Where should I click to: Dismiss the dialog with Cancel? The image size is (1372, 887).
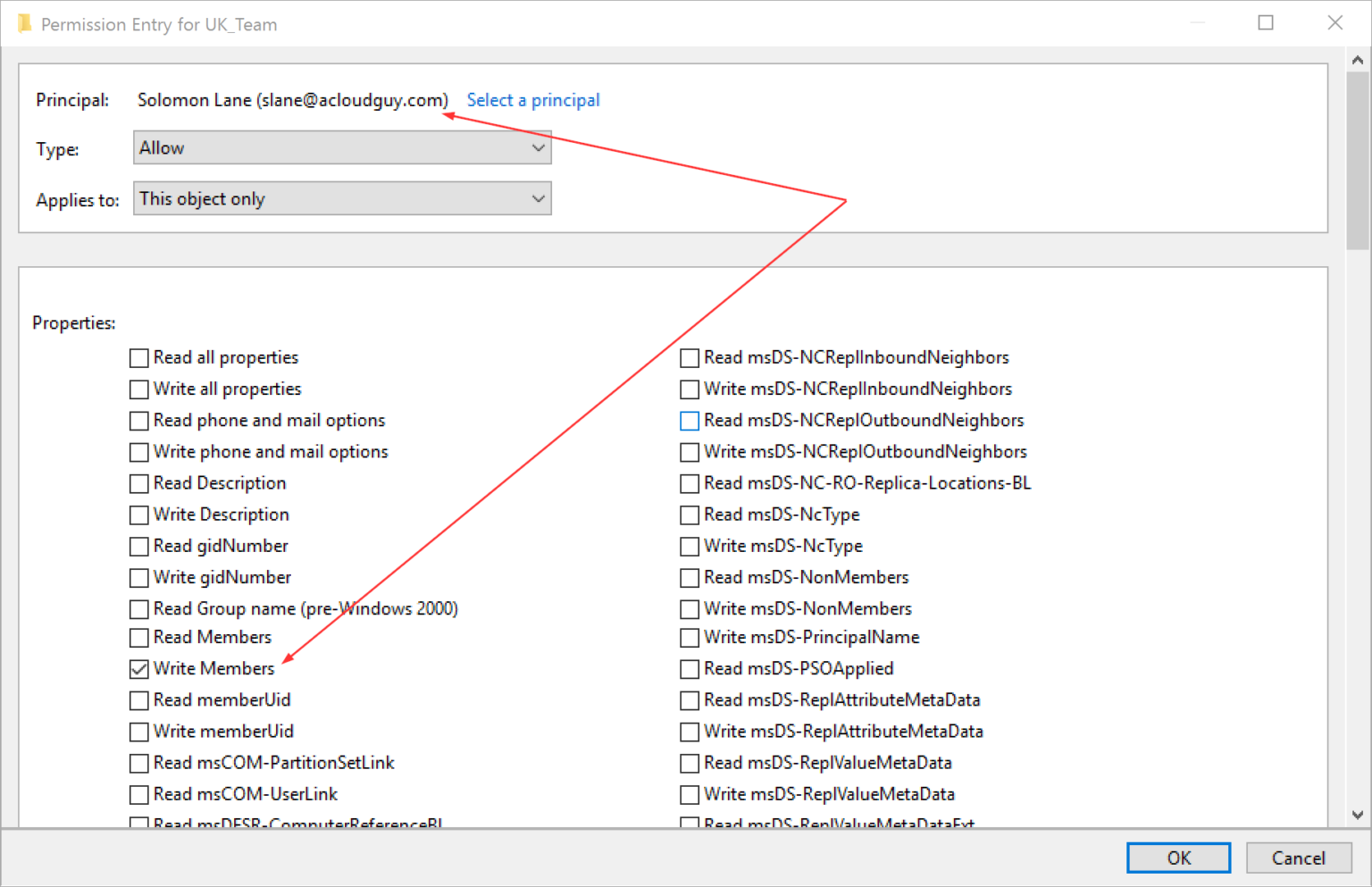[x=1299, y=857]
